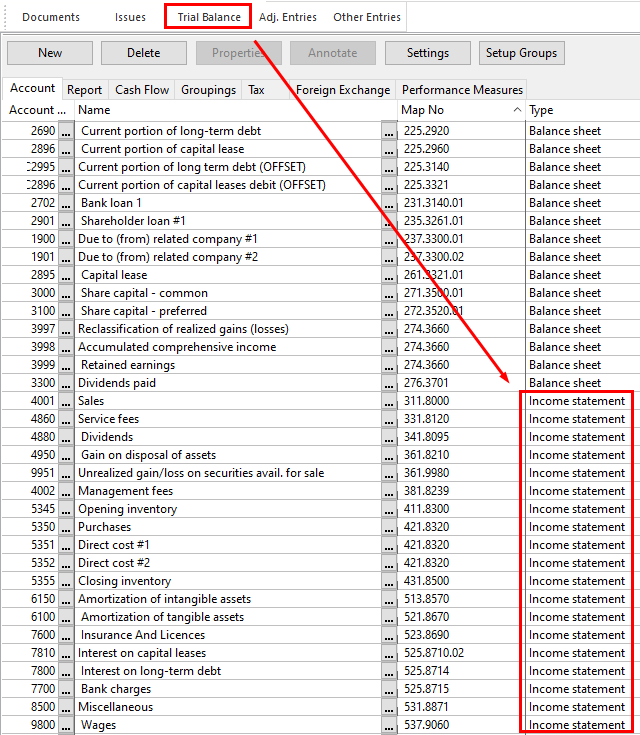
Task: Open the Settings button
Action: [428, 53]
